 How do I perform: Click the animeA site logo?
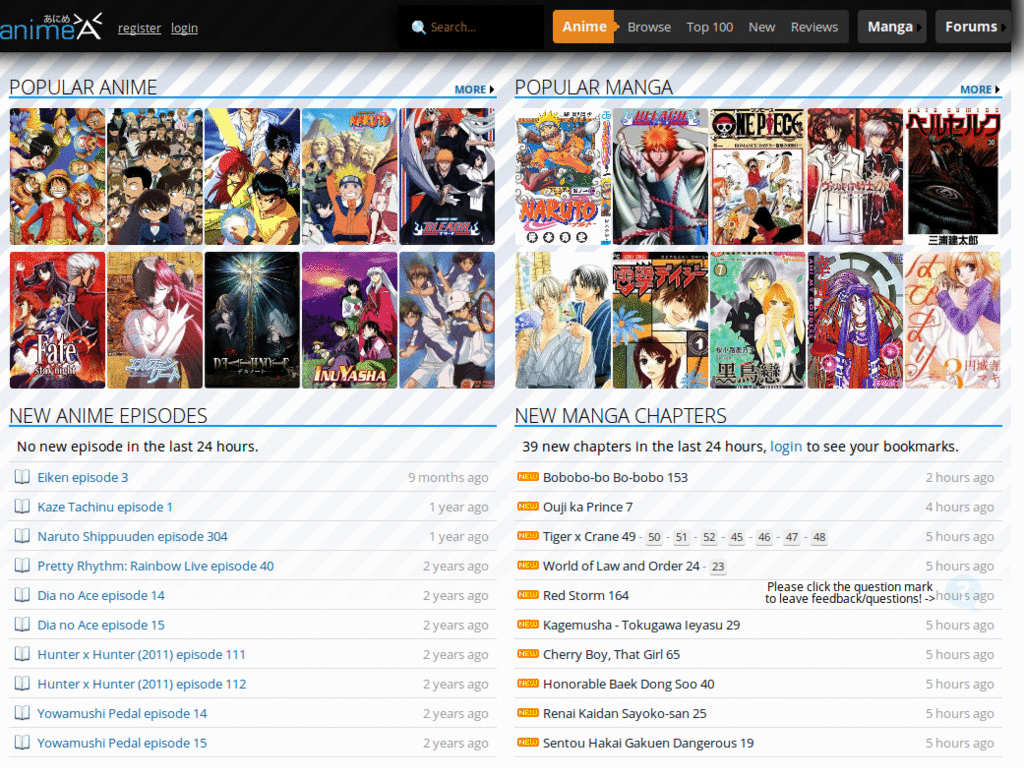click(x=51, y=27)
